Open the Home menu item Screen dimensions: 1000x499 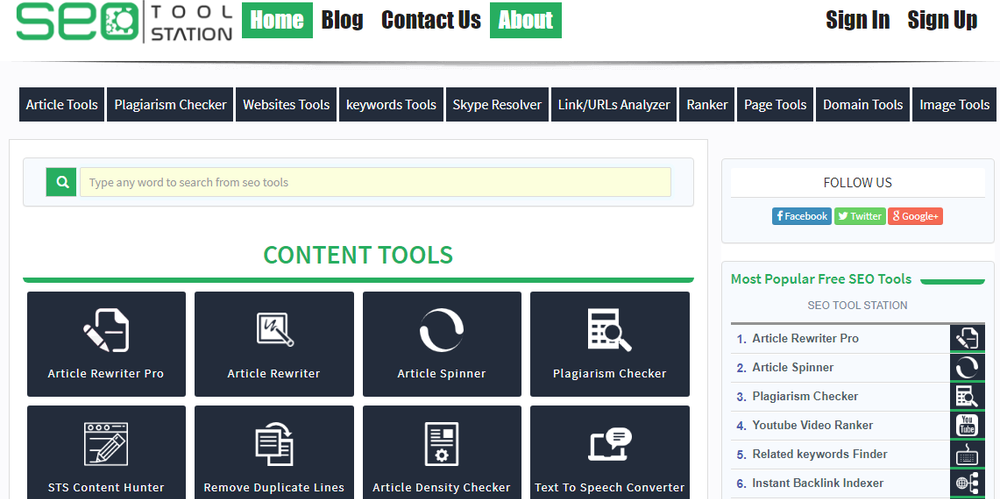[x=277, y=20]
